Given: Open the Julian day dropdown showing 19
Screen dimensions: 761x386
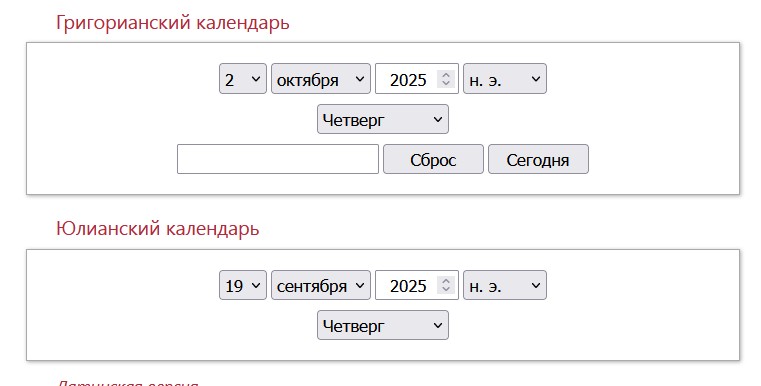Looking at the screenshot, I should coord(243,285).
